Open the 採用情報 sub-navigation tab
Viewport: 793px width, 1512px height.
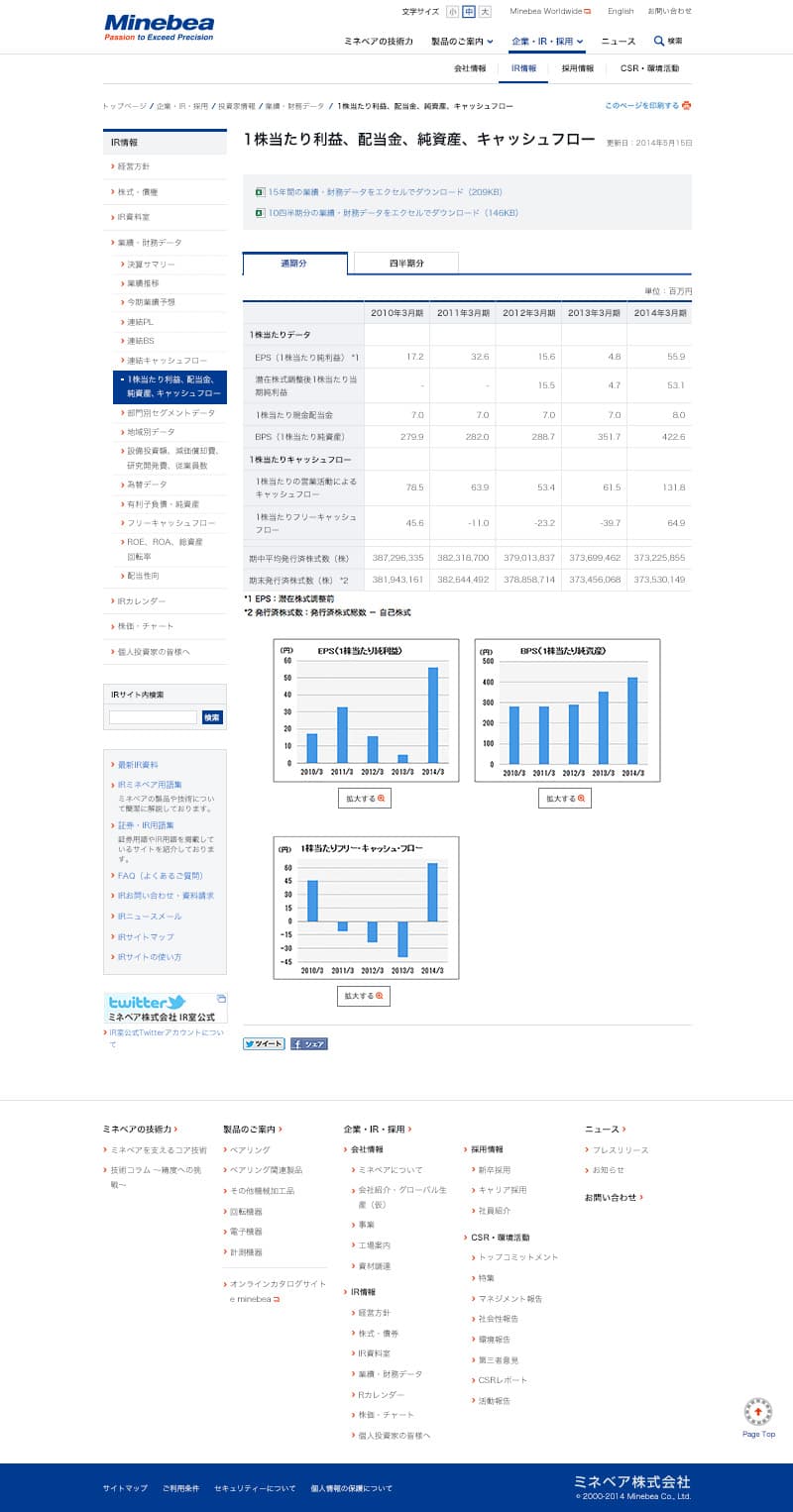[577, 68]
